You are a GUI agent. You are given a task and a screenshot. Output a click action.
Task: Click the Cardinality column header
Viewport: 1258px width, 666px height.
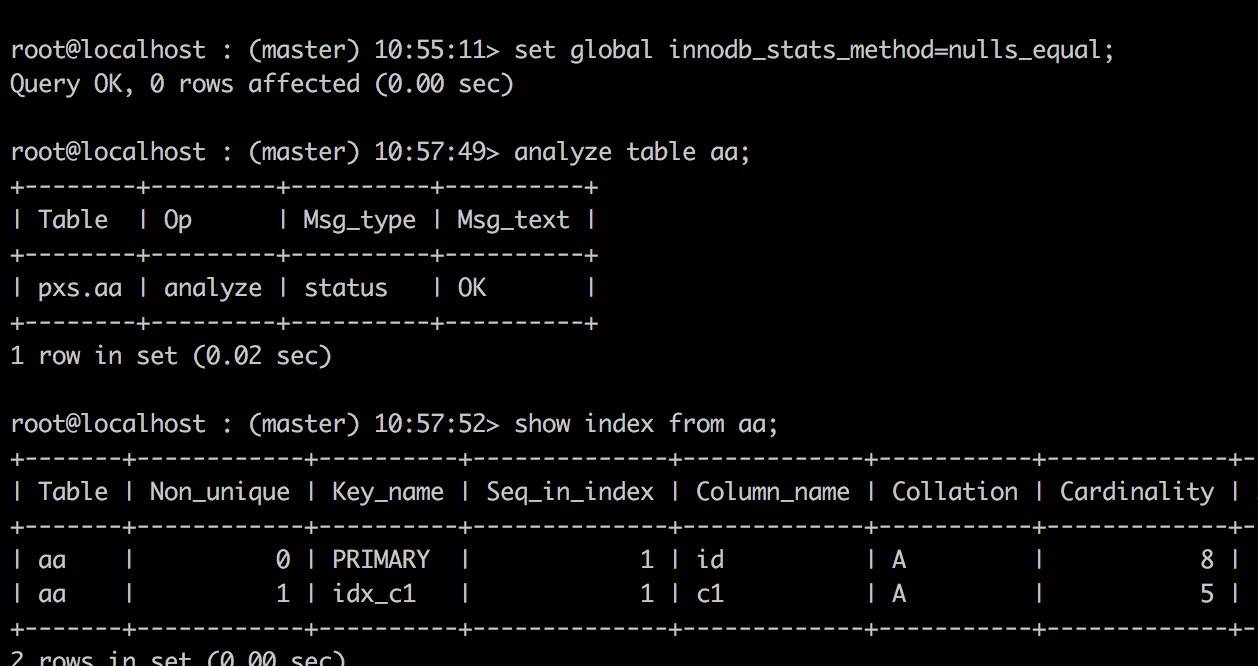pyautogui.click(x=1136, y=492)
